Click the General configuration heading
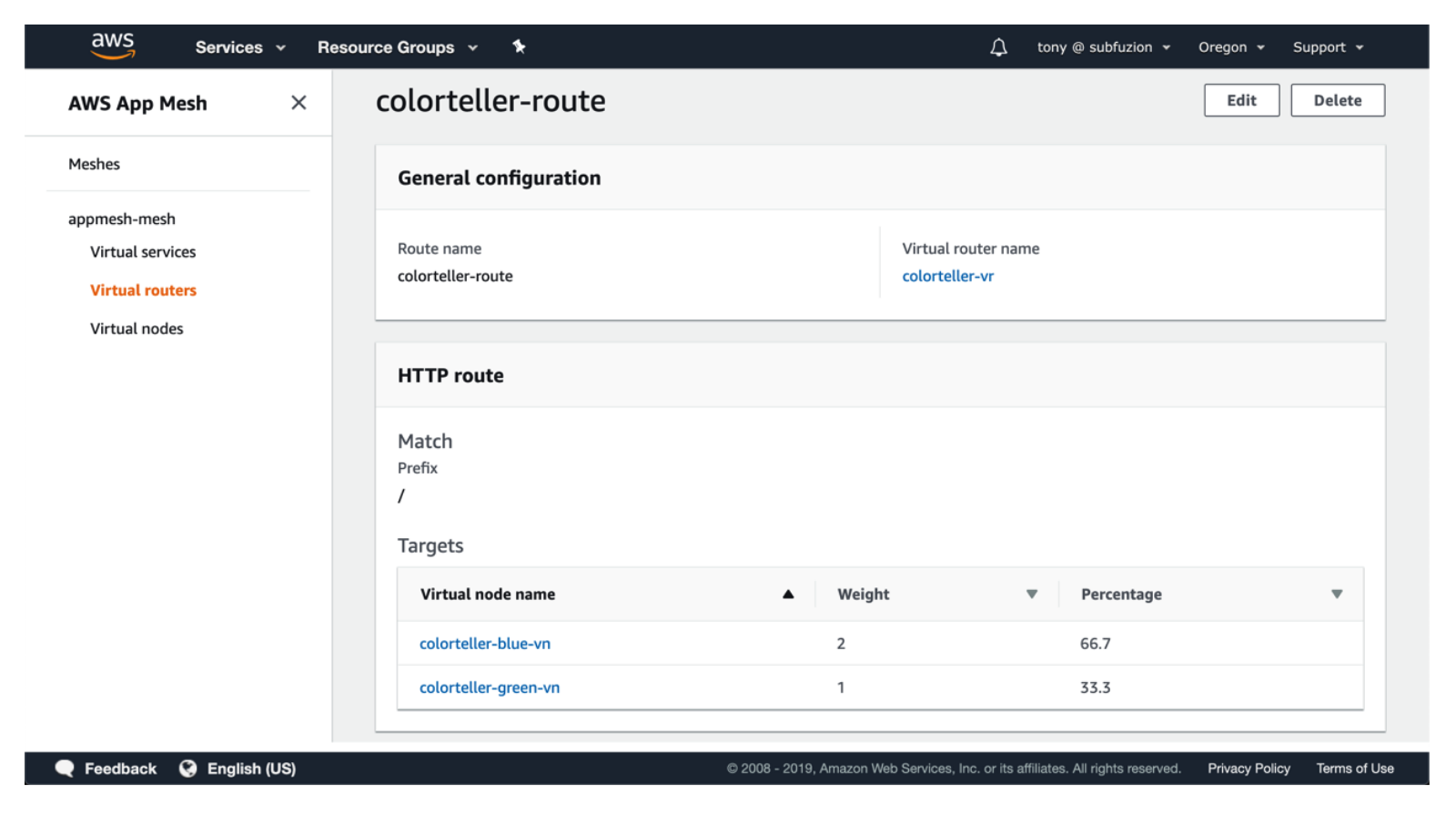Screen dimensions: 1456x814 pos(499,178)
